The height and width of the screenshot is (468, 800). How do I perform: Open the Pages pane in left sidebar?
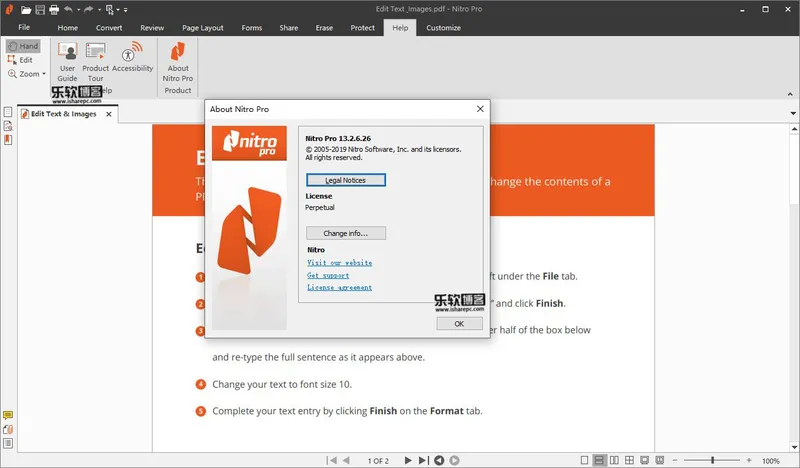click(x=8, y=112)
